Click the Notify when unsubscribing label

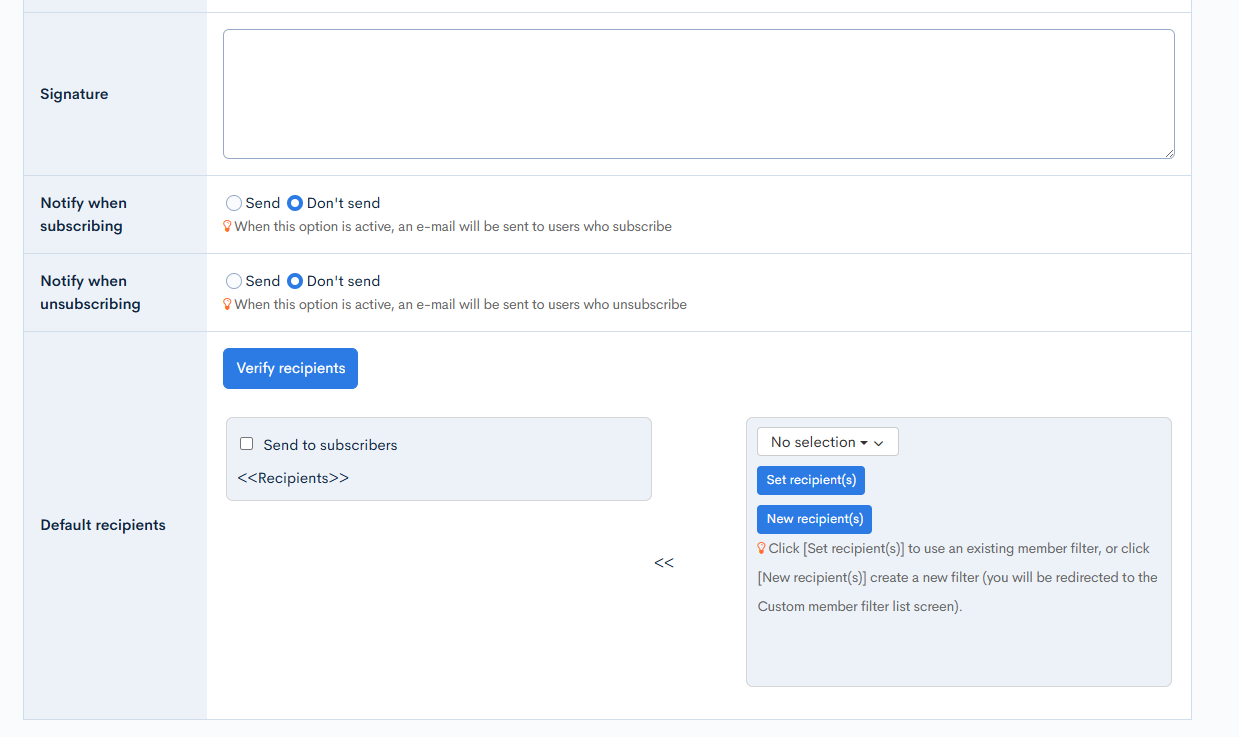(90, 292)
